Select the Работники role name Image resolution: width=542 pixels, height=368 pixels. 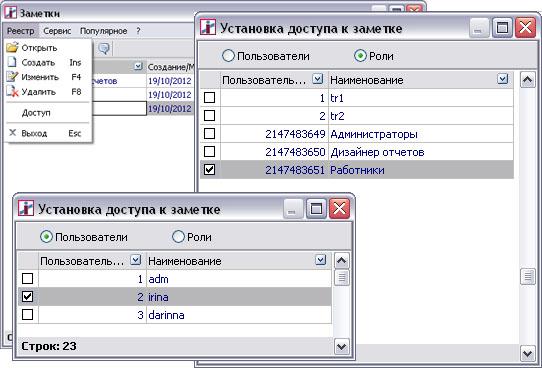coord(357,170)
